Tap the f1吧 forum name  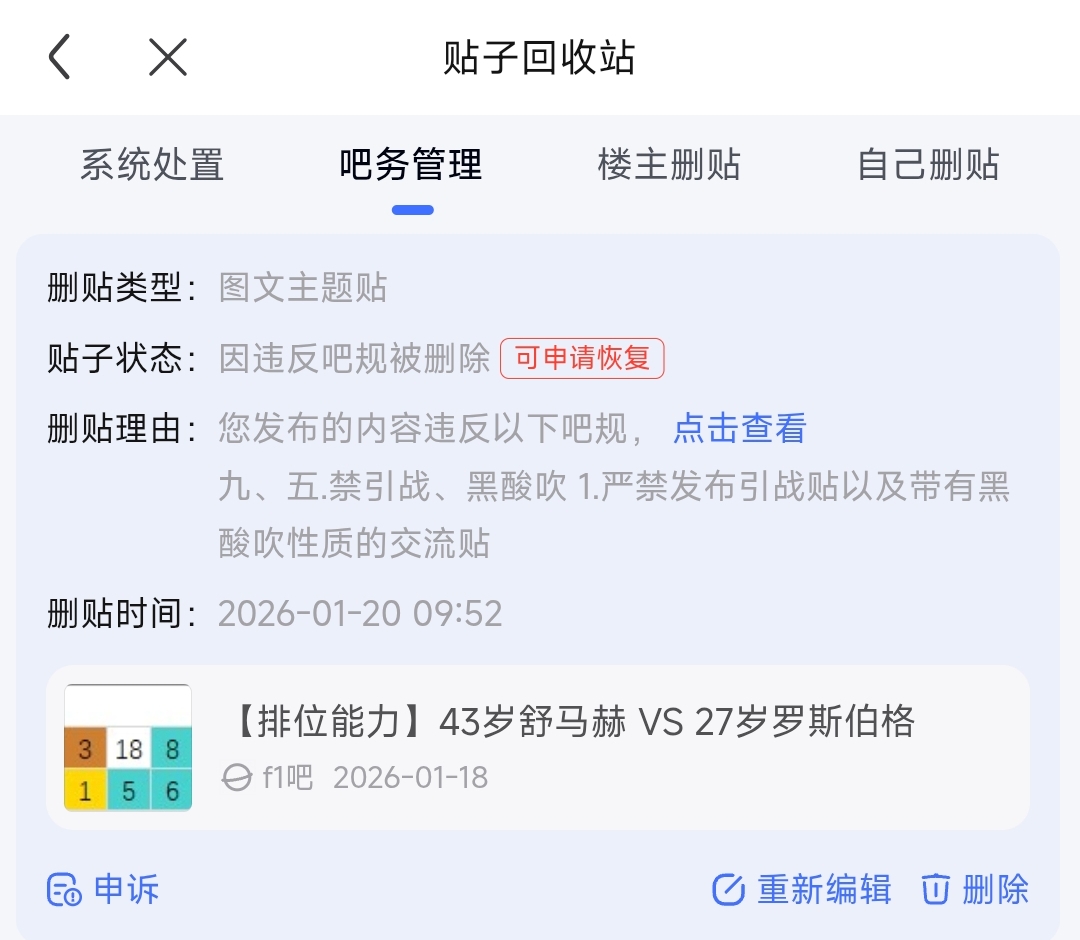[x=288, y=778]
